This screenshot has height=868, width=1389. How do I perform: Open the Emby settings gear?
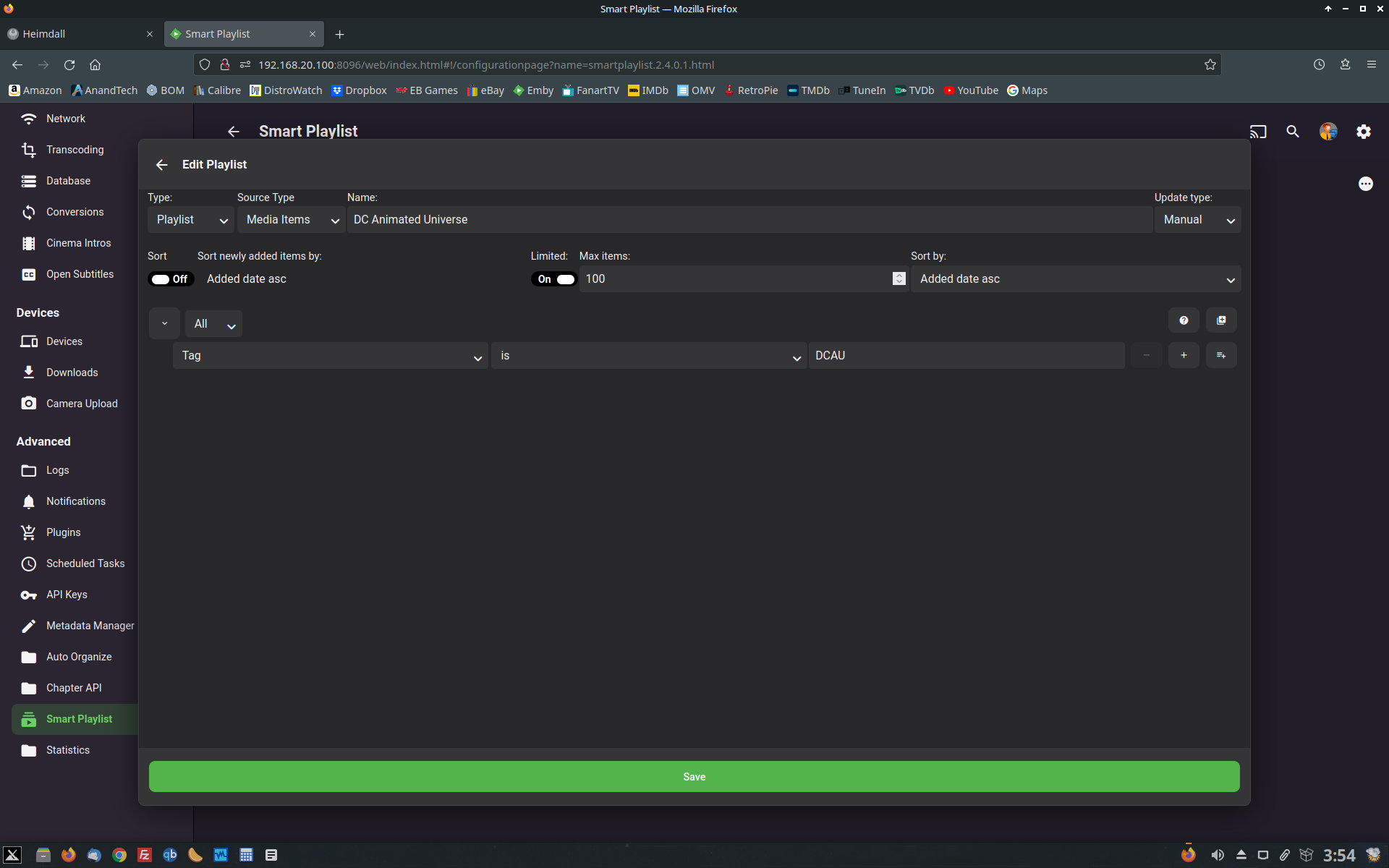pyautogui.click(x=1364, y=132)
